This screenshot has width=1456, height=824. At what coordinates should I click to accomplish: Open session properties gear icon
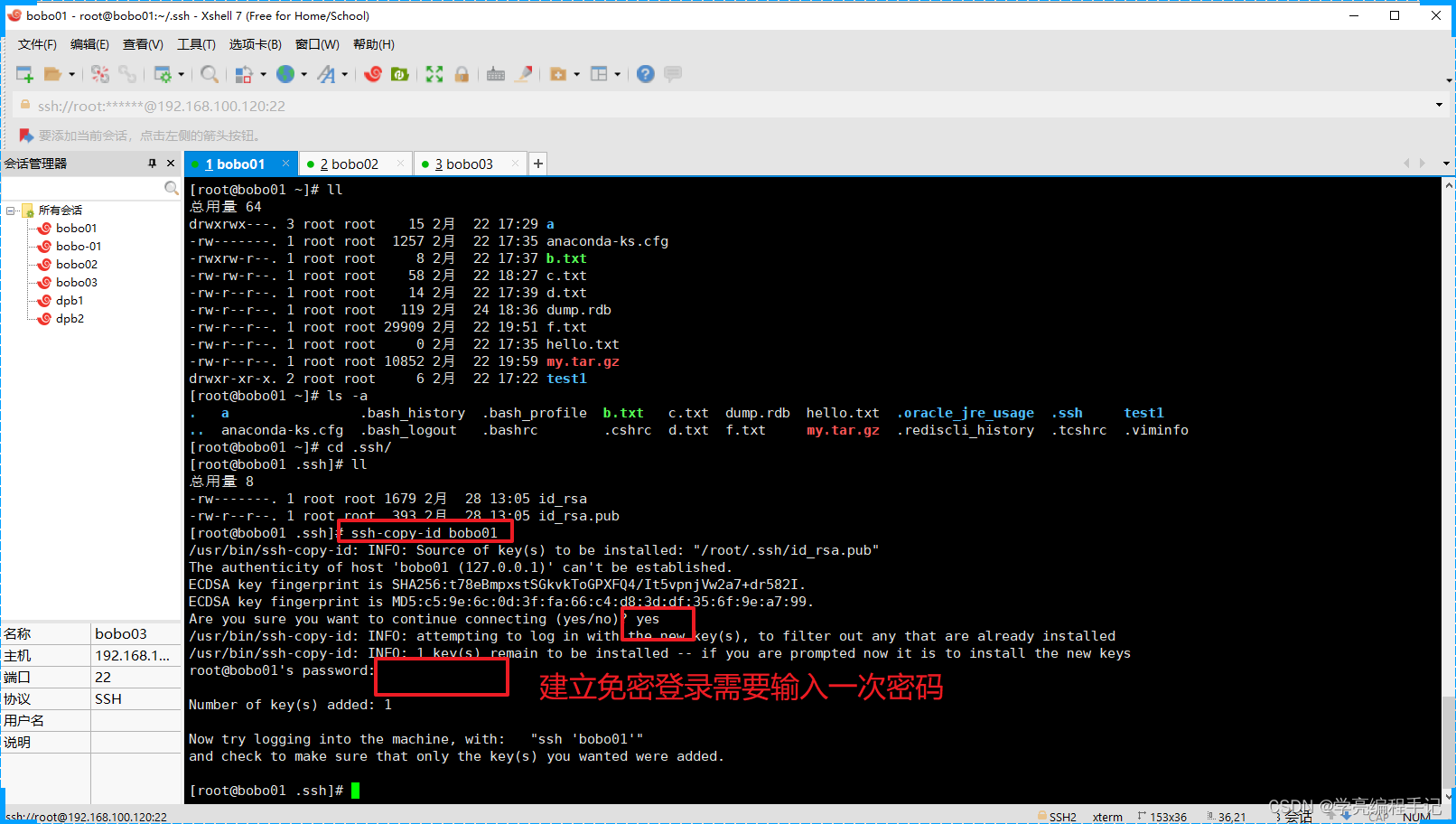tap(163, 74)
